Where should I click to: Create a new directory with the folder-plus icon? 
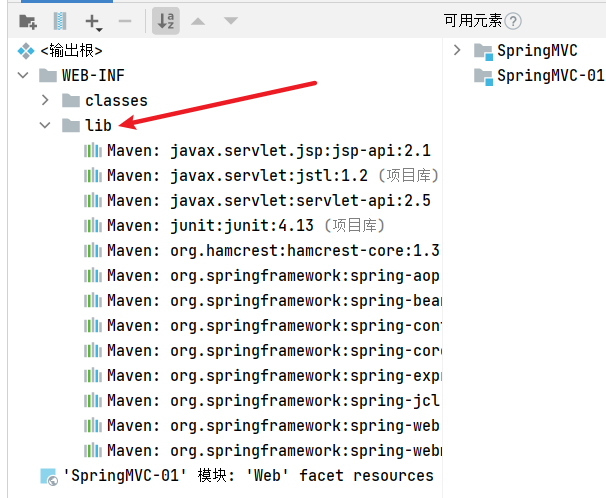(28, 21)
